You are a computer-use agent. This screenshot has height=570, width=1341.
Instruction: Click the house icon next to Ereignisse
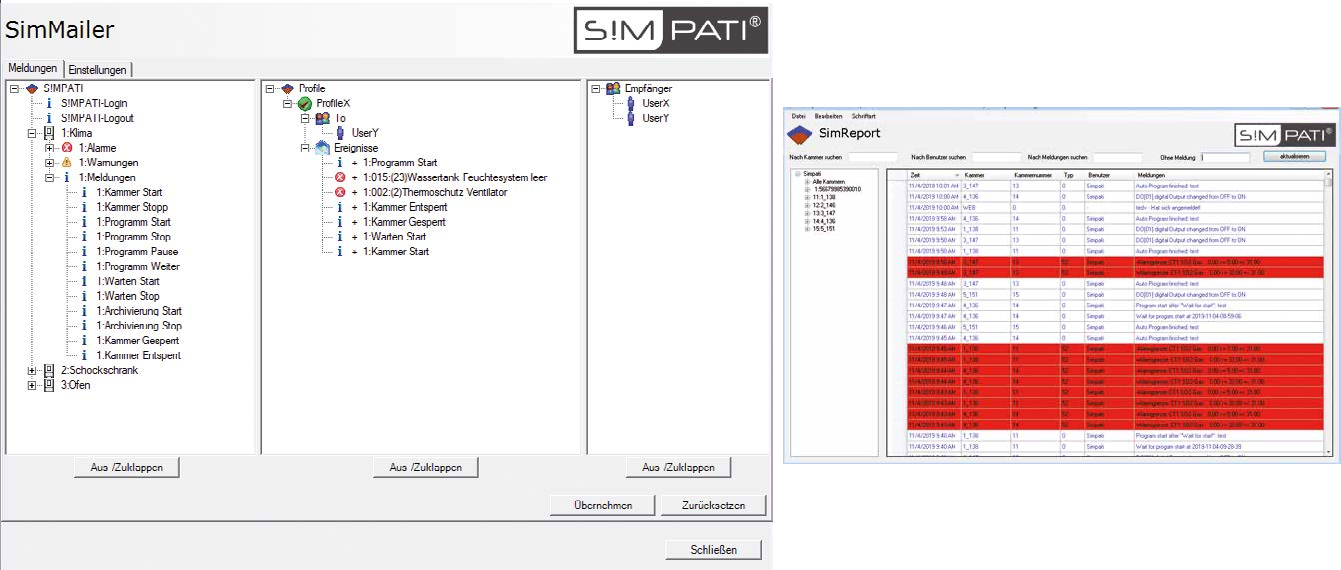(x=321, y=148)
